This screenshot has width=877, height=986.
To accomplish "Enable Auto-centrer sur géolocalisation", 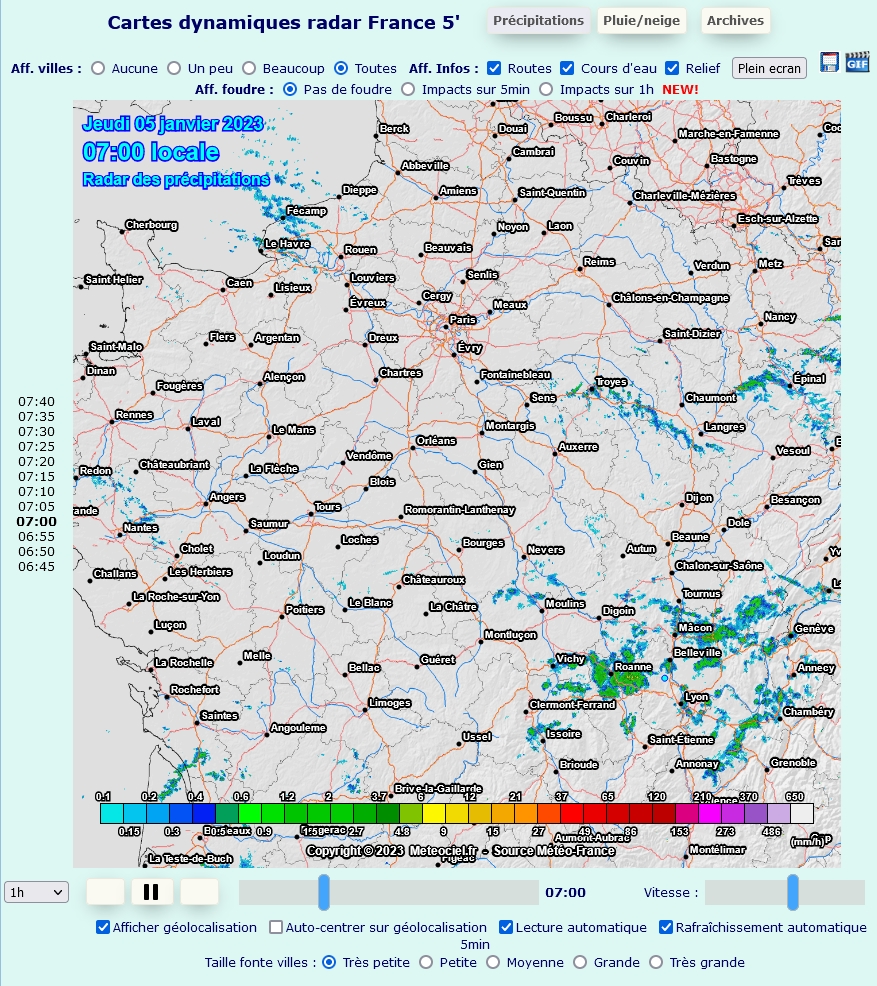I will coord(275,927).
